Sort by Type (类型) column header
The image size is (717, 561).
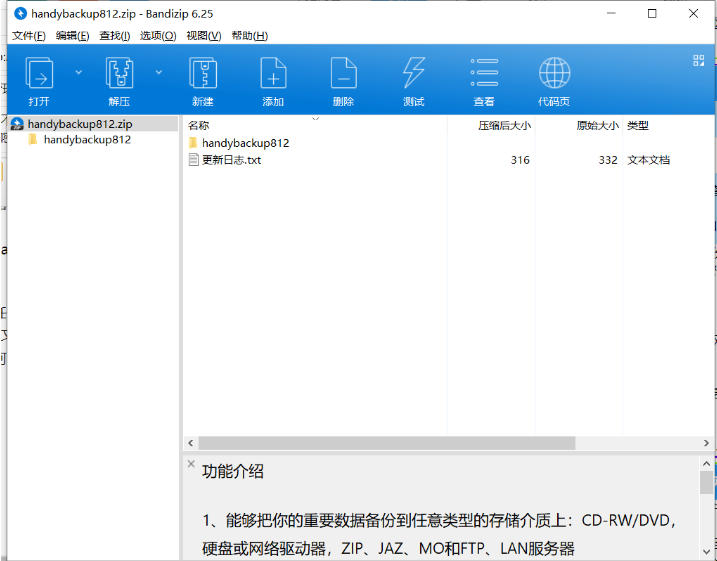638,125
